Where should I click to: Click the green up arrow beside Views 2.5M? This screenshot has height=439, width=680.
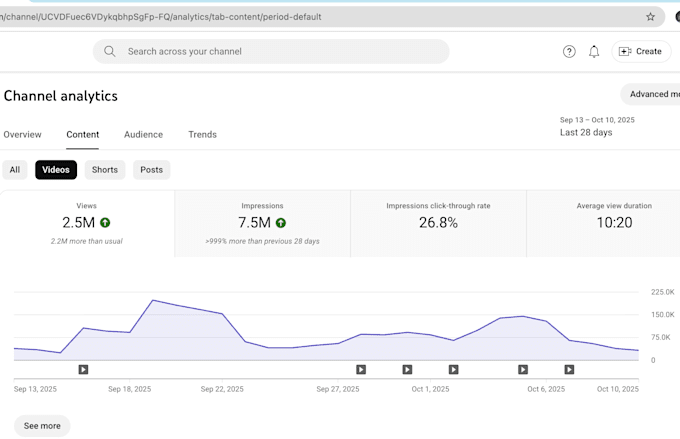point(105,223)
